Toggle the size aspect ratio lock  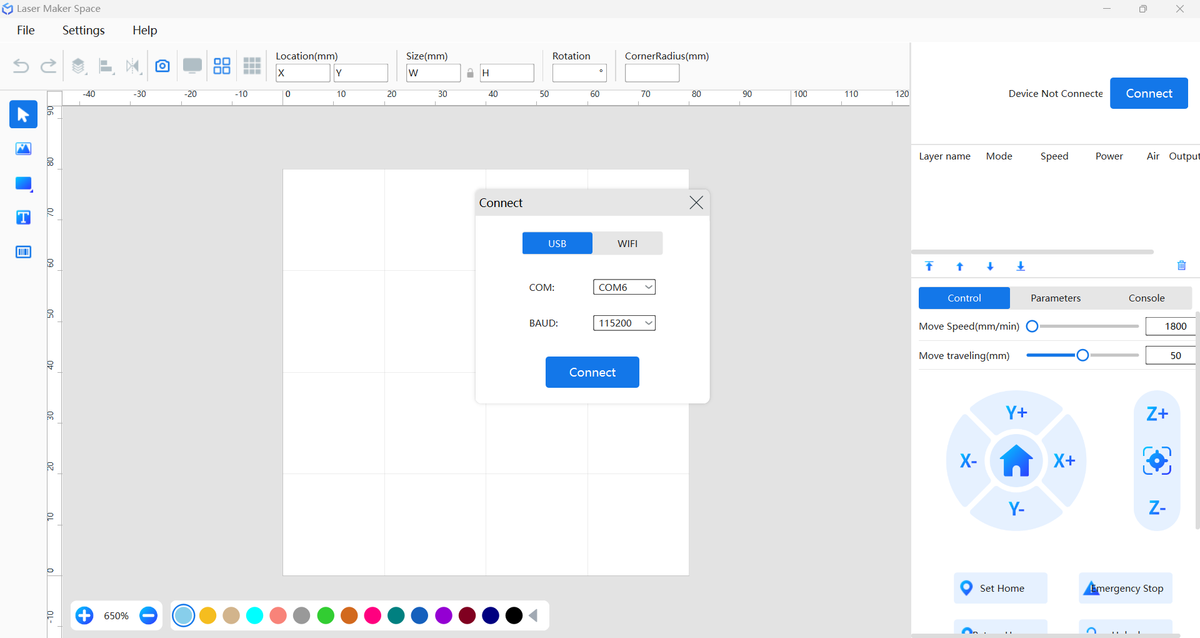click(470, 73)
